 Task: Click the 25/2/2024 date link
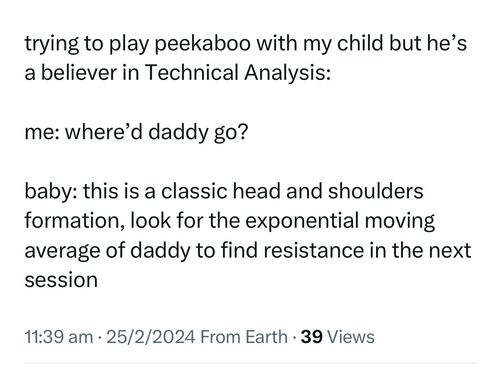coord(151,337)
